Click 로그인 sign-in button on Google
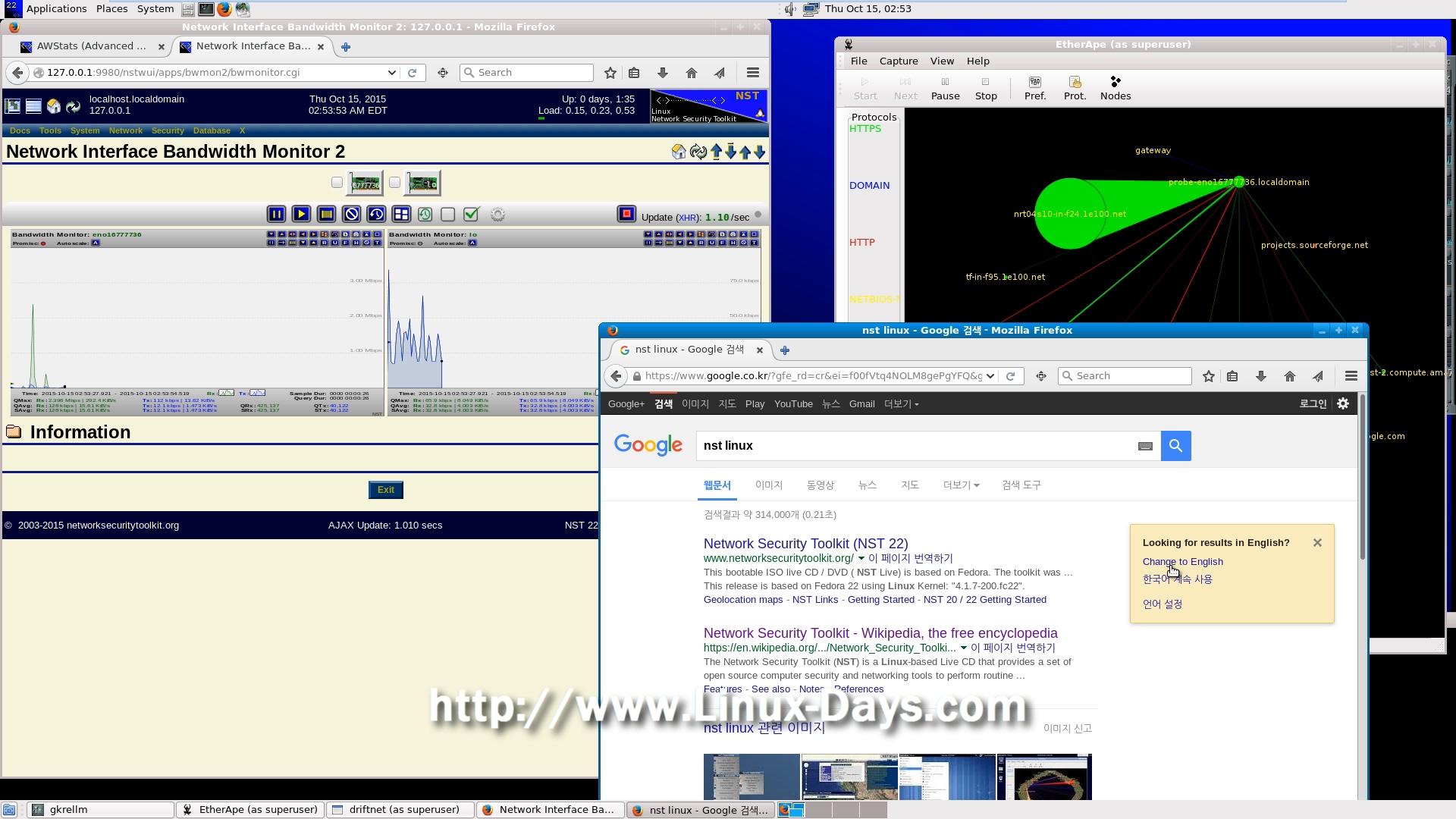 click(x=1313, y=404)
